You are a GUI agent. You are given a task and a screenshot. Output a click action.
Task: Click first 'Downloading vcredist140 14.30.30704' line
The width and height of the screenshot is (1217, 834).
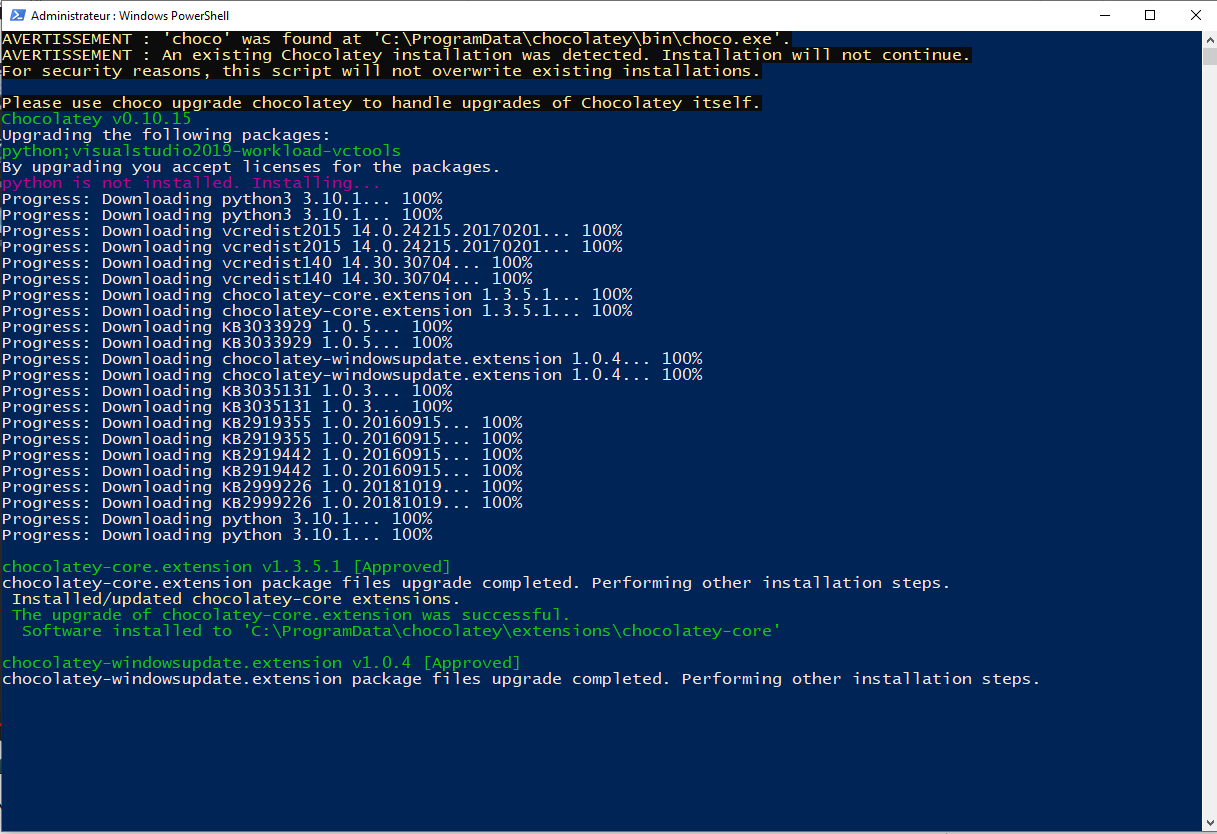point(267,263)
